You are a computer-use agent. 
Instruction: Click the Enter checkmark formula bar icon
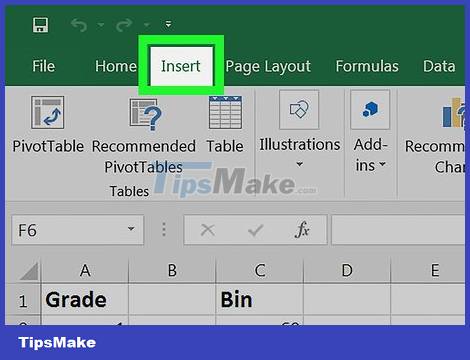tap(256, 230)
